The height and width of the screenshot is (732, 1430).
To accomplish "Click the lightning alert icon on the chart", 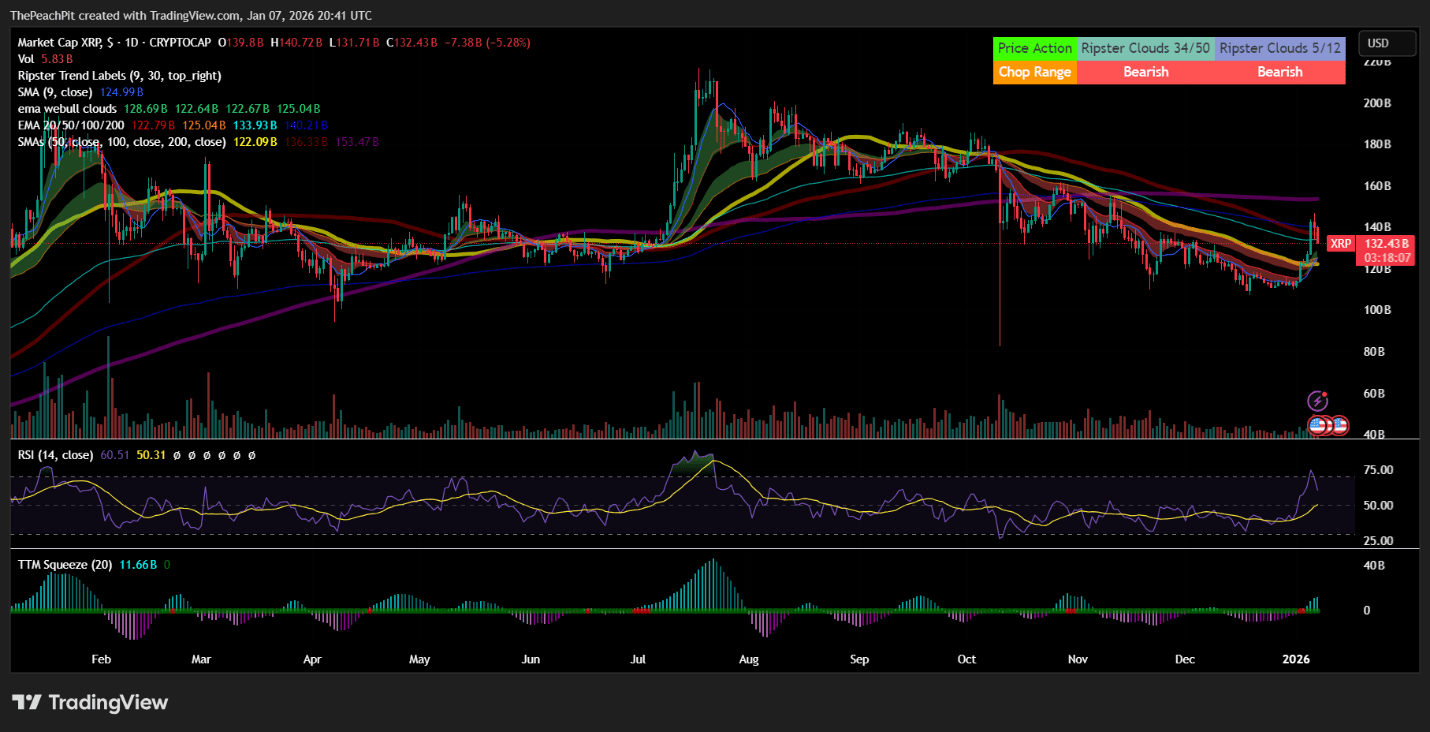I will click(1318, 398).
